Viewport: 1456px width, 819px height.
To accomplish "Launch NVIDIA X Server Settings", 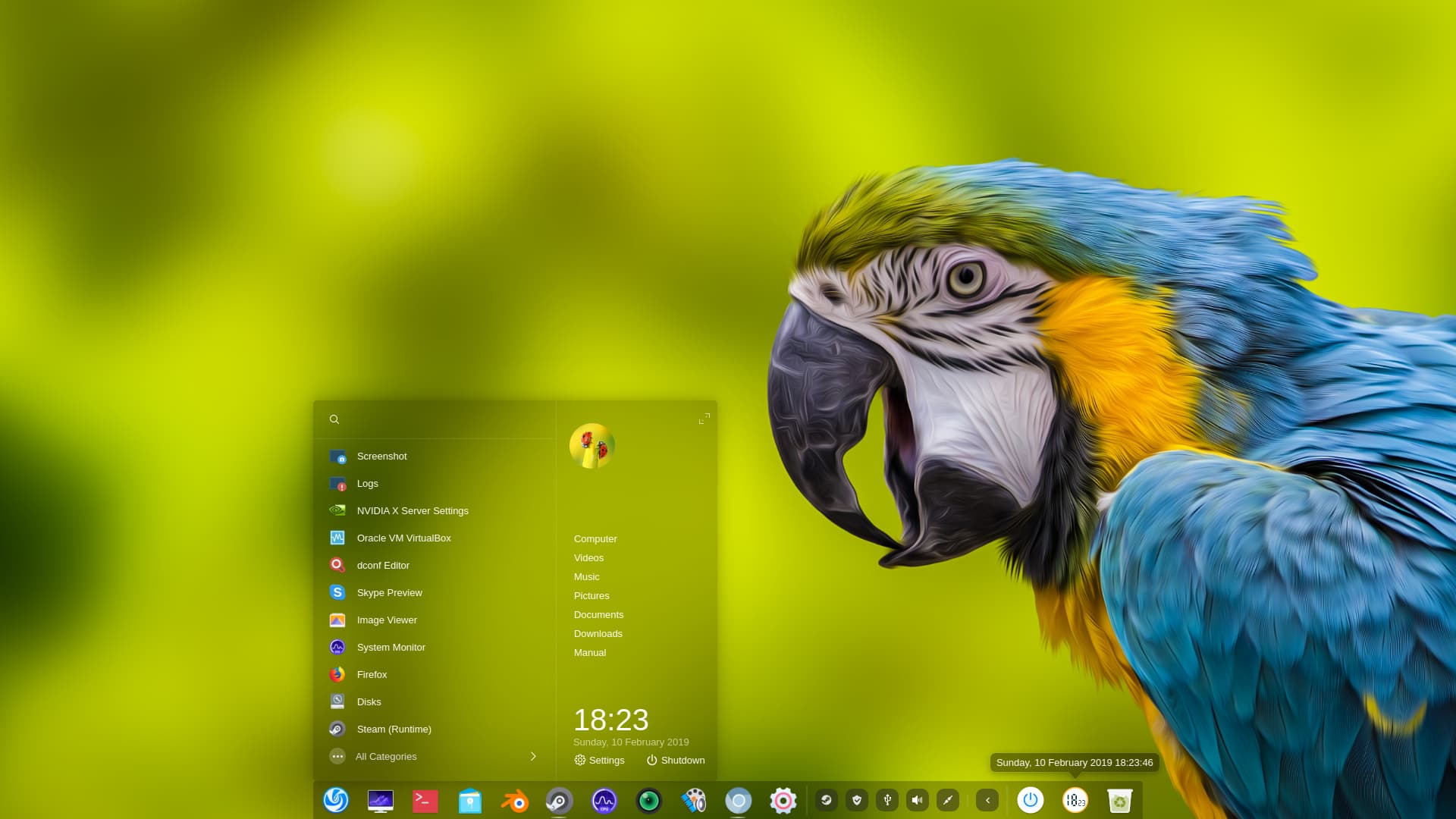I will point(435,510).
